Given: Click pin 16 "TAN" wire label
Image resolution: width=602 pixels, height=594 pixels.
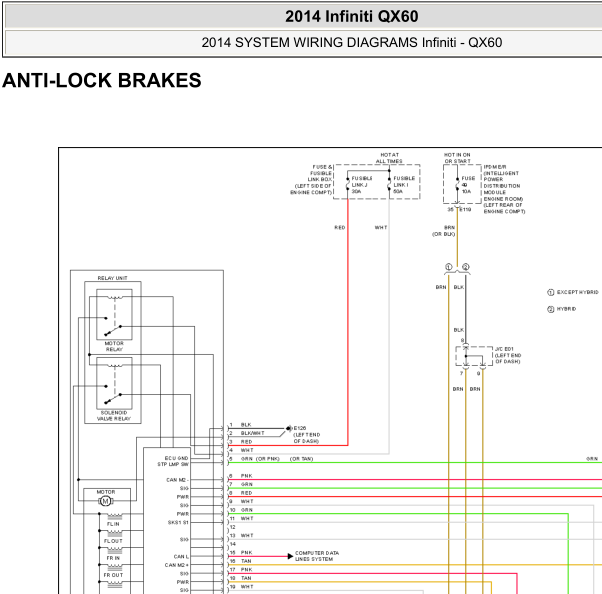Looking at the screenshot, I should (246, 561).
